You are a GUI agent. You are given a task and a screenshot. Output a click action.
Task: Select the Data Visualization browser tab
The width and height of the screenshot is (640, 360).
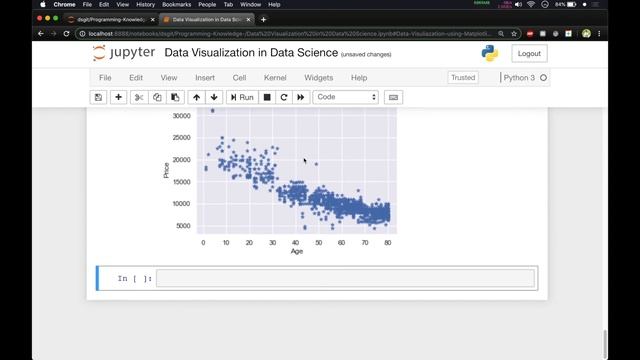207,19
